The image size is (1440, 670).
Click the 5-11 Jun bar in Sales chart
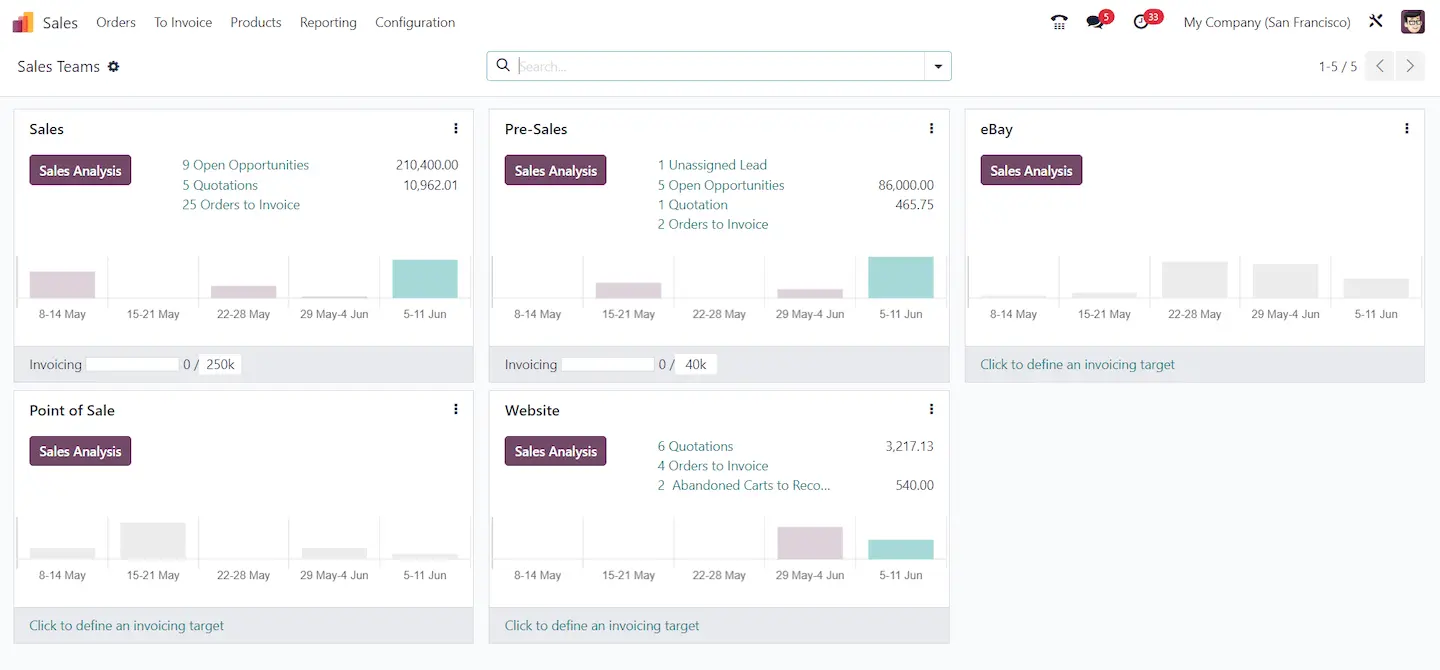(425, 279)
